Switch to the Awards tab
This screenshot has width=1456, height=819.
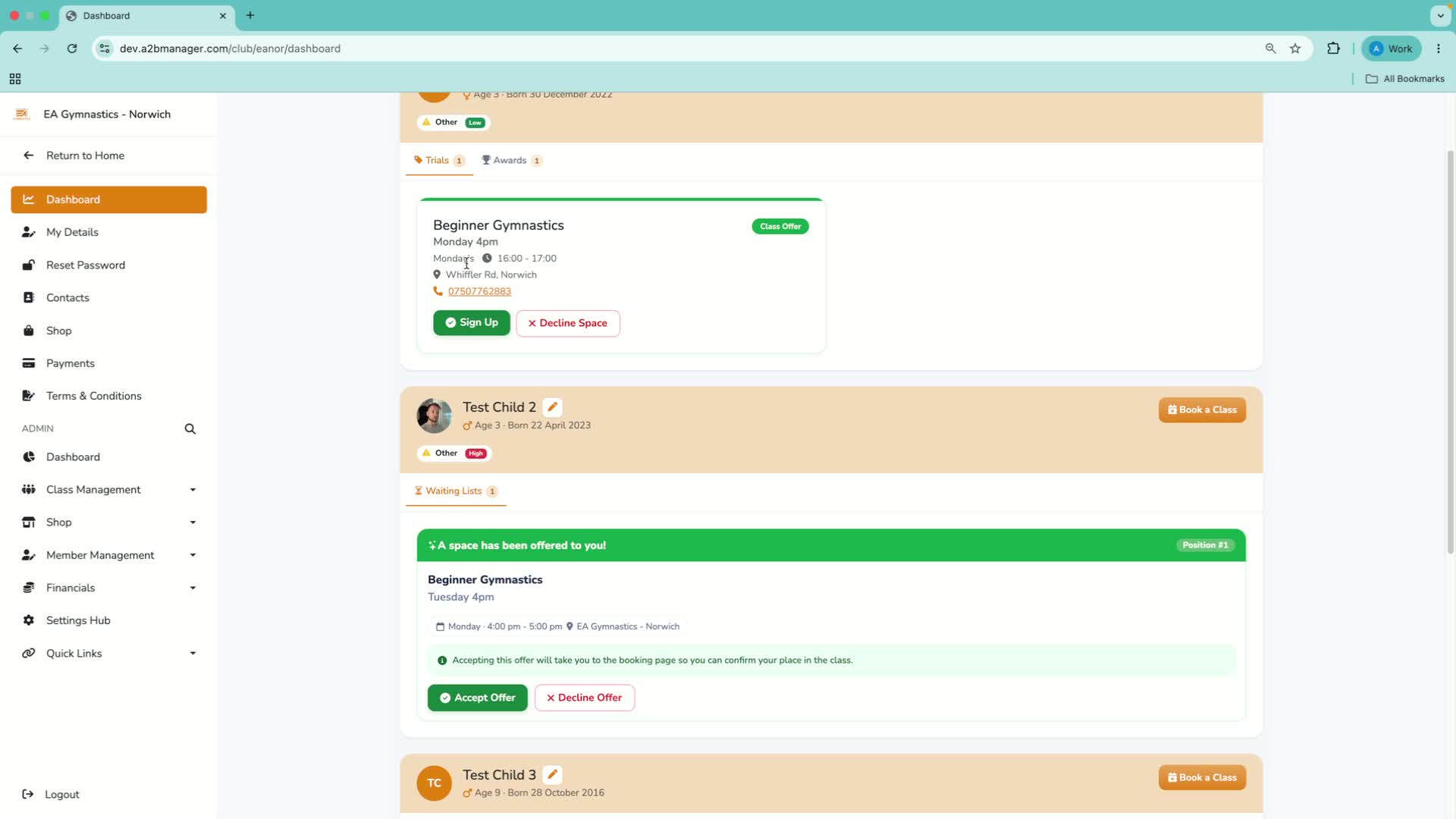coord(512,160)
